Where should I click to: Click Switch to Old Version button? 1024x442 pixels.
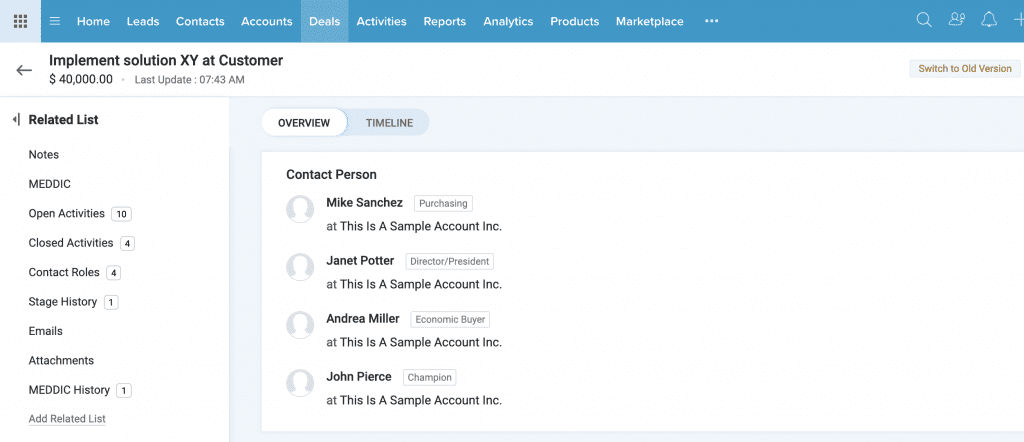coord(965,69)
